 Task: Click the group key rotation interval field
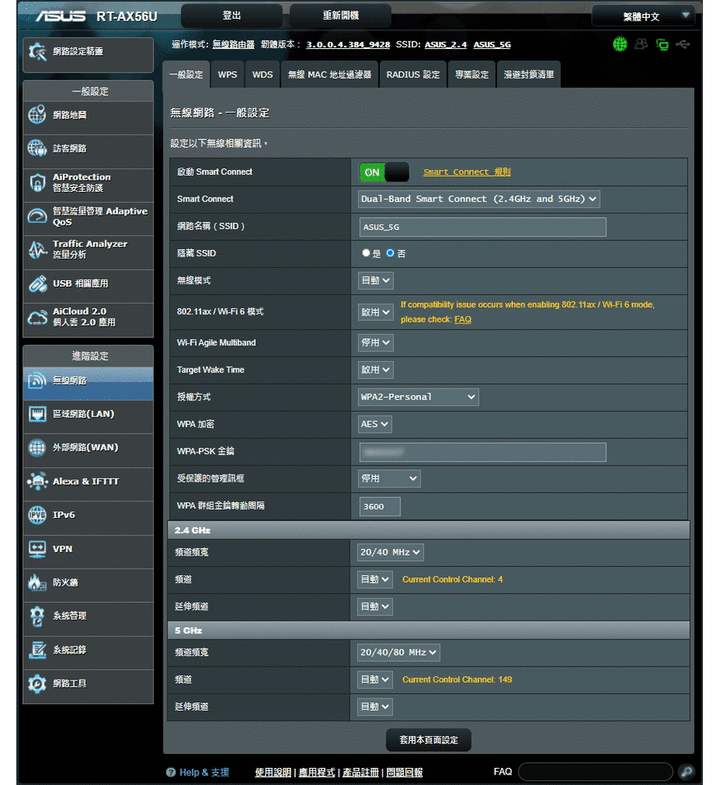click(380, 506)
